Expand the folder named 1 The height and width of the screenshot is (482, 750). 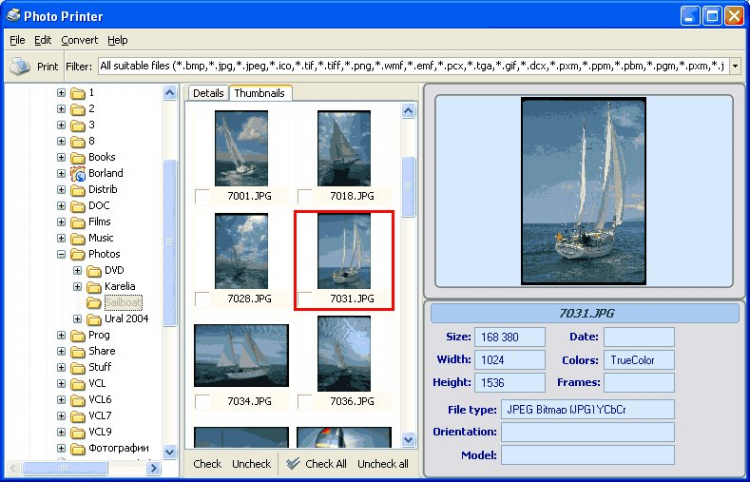pos(61,93)
